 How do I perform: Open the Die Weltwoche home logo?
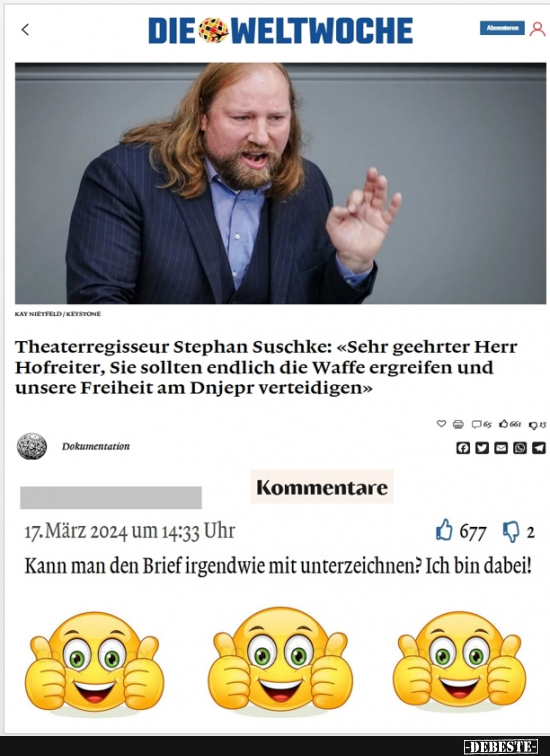(281, 30)
